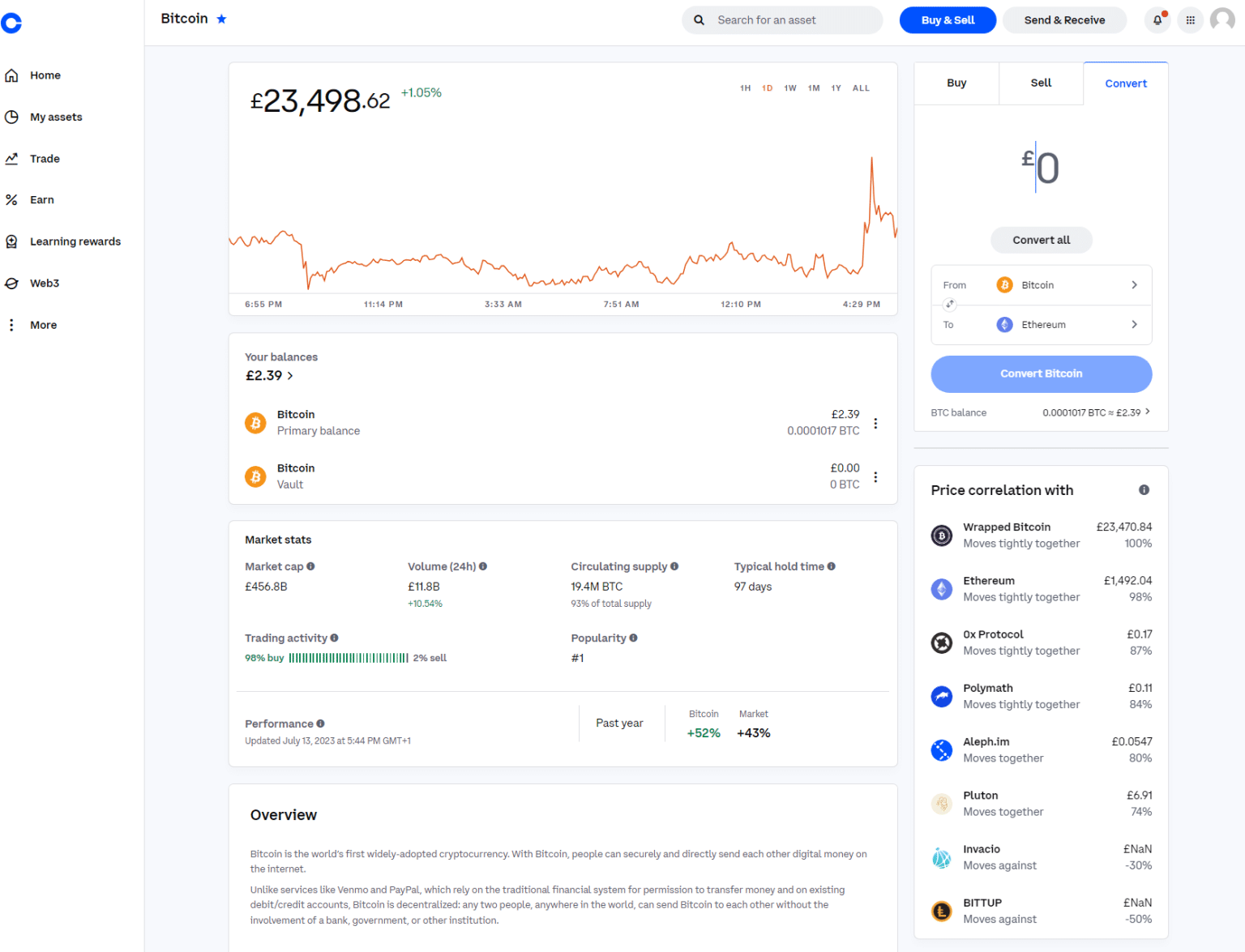Click the Market cap info icon
Screen dimensions: 1245x952
[x=312, y=566]
